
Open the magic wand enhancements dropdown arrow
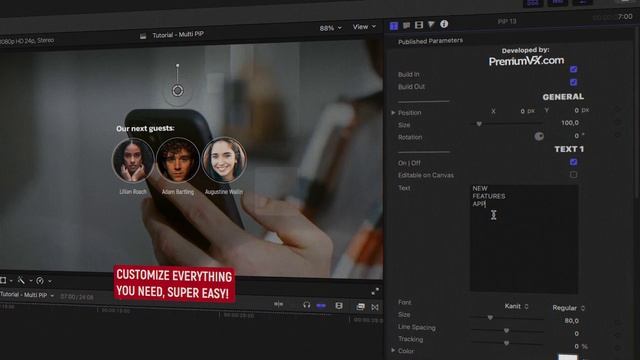[x=31, y=281]
